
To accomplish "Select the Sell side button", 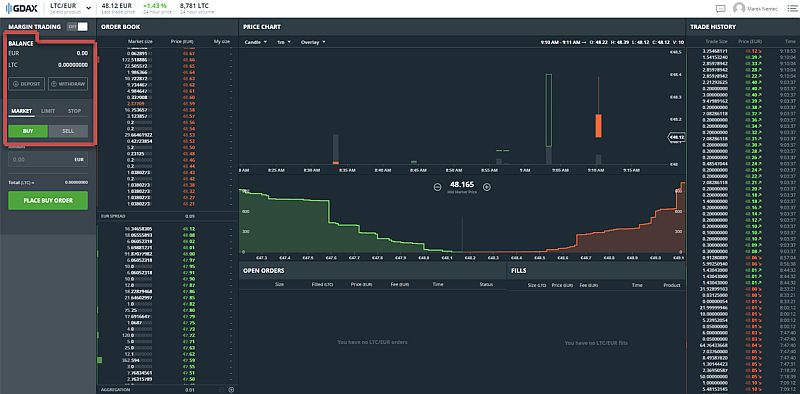I will tap(68, 131).
